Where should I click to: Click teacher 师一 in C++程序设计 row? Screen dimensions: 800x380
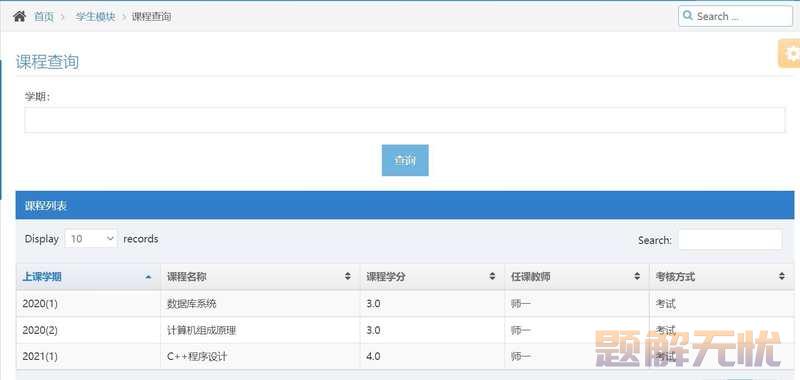click(521, 357)
